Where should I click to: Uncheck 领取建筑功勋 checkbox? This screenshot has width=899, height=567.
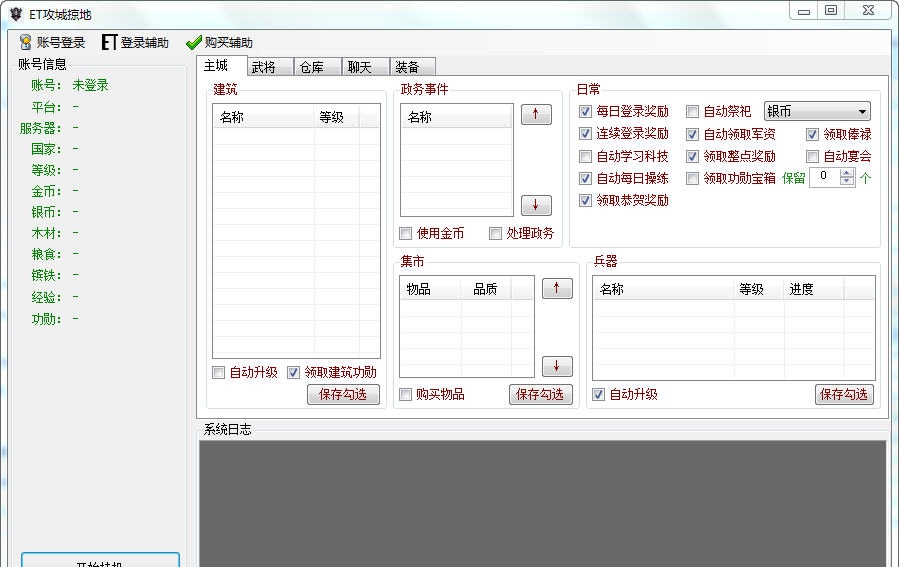click(293, 373)
